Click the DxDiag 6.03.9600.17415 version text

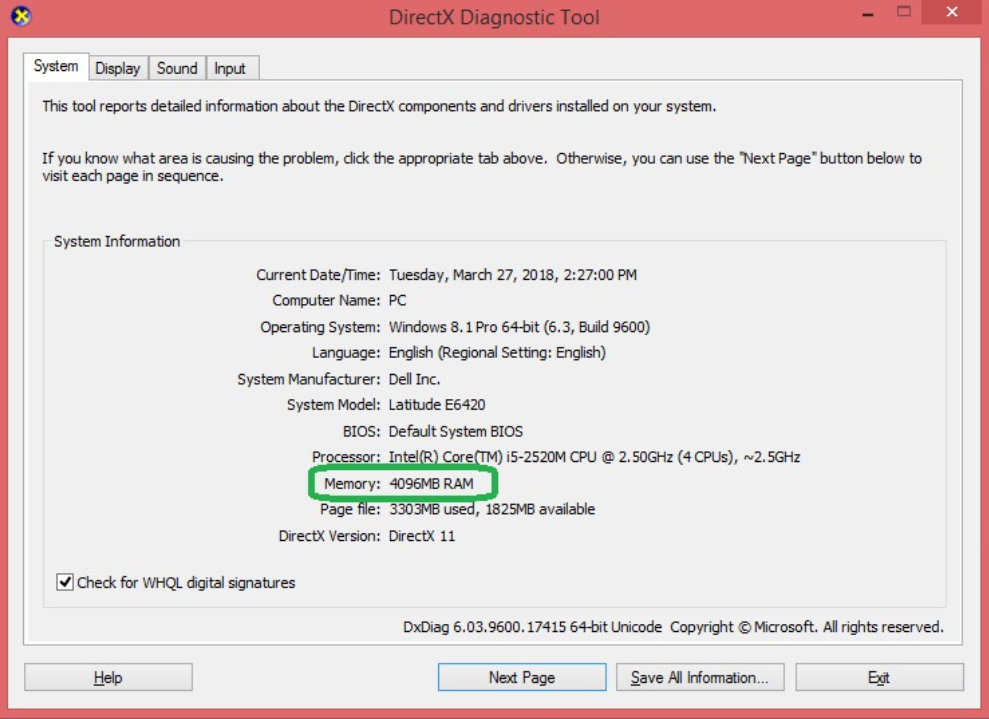pyautogui.click(x=532, y=627)
